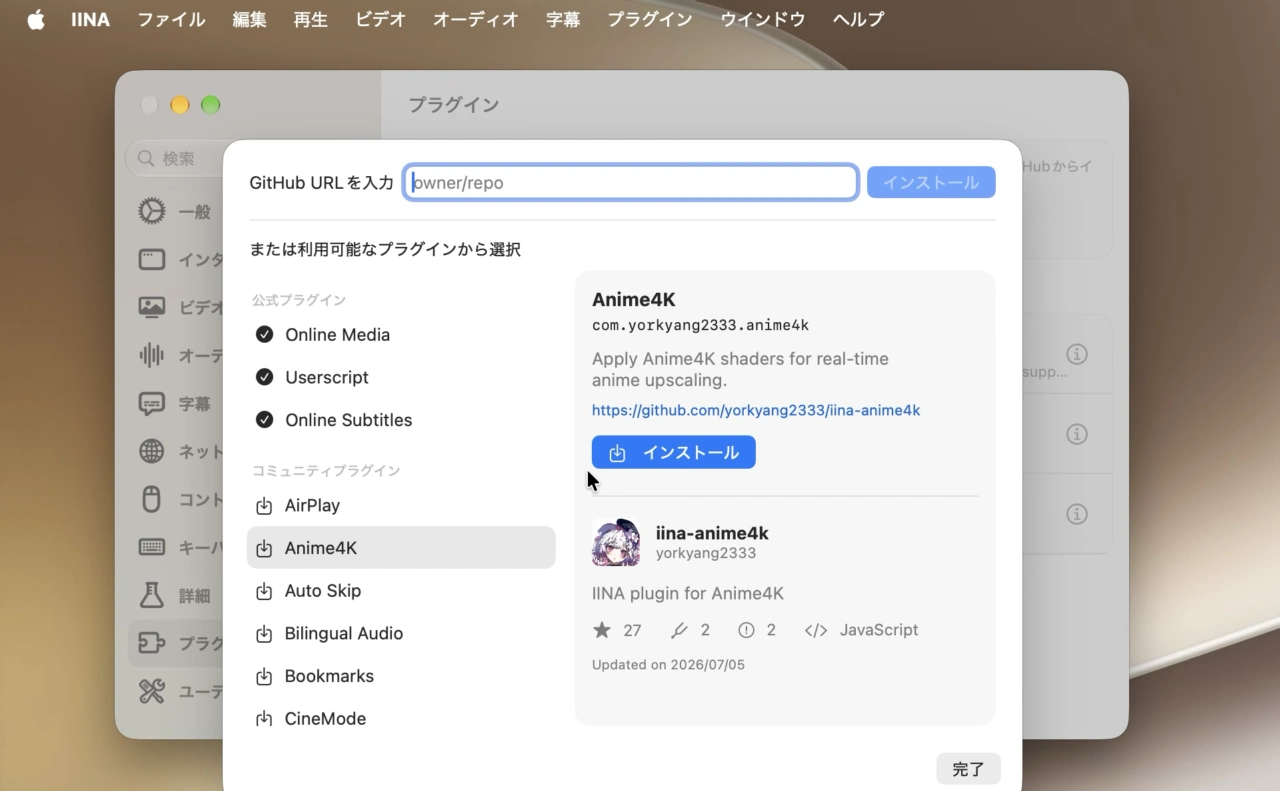Focus the GitHub URL owner/repo field
This screenshot has width=1280, height=791.
coord(631,183)
